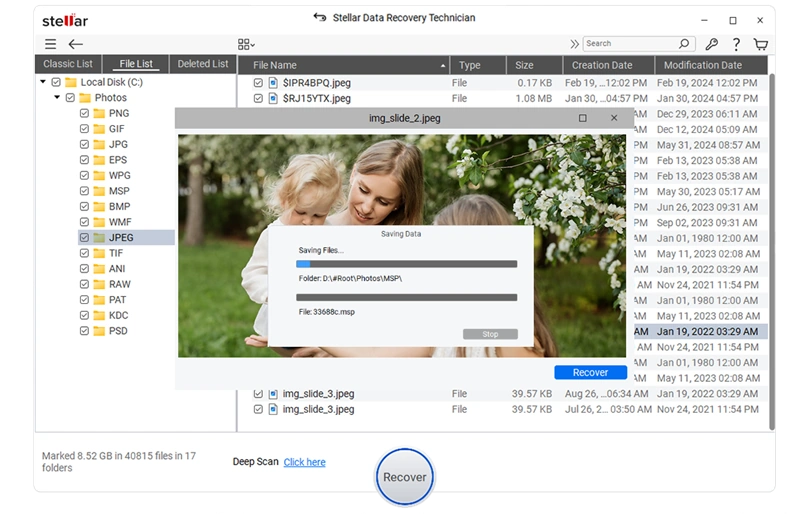Image resolution: width=800 pixels, height=517 pixels.
Task: Collapse the Photos folder node
Action: [58, 98]
